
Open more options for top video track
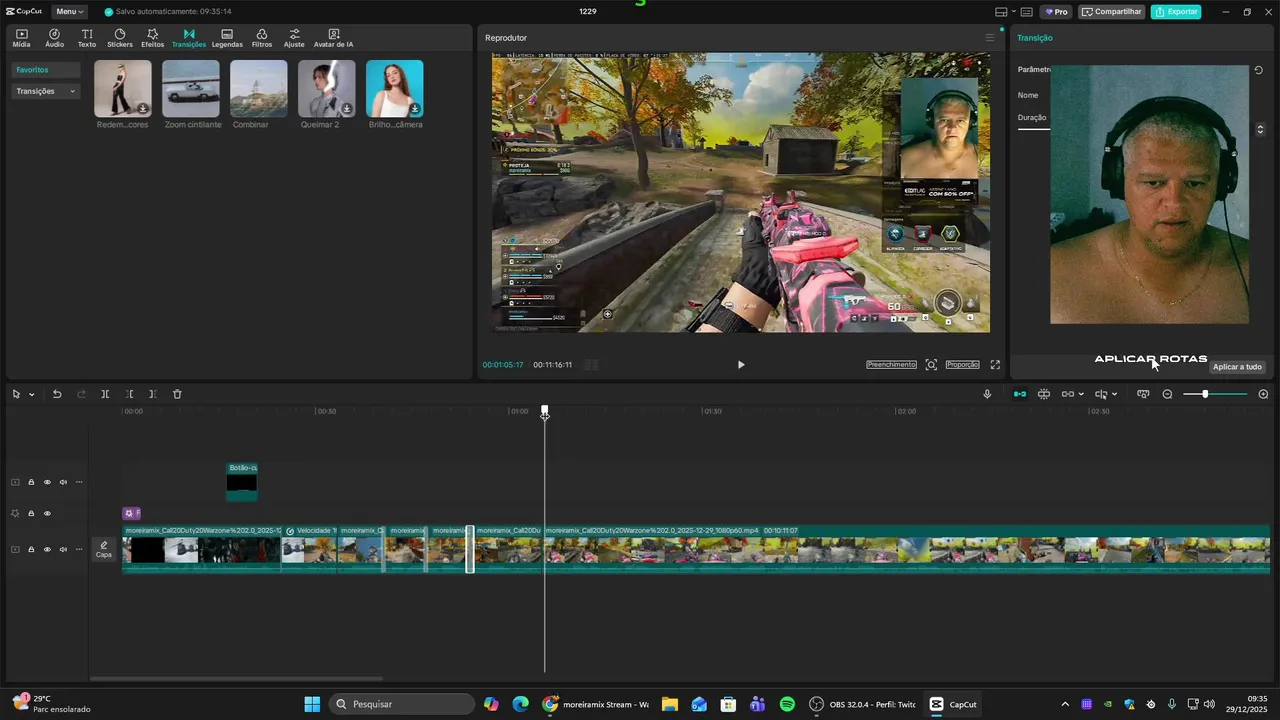tap(79, 482)
